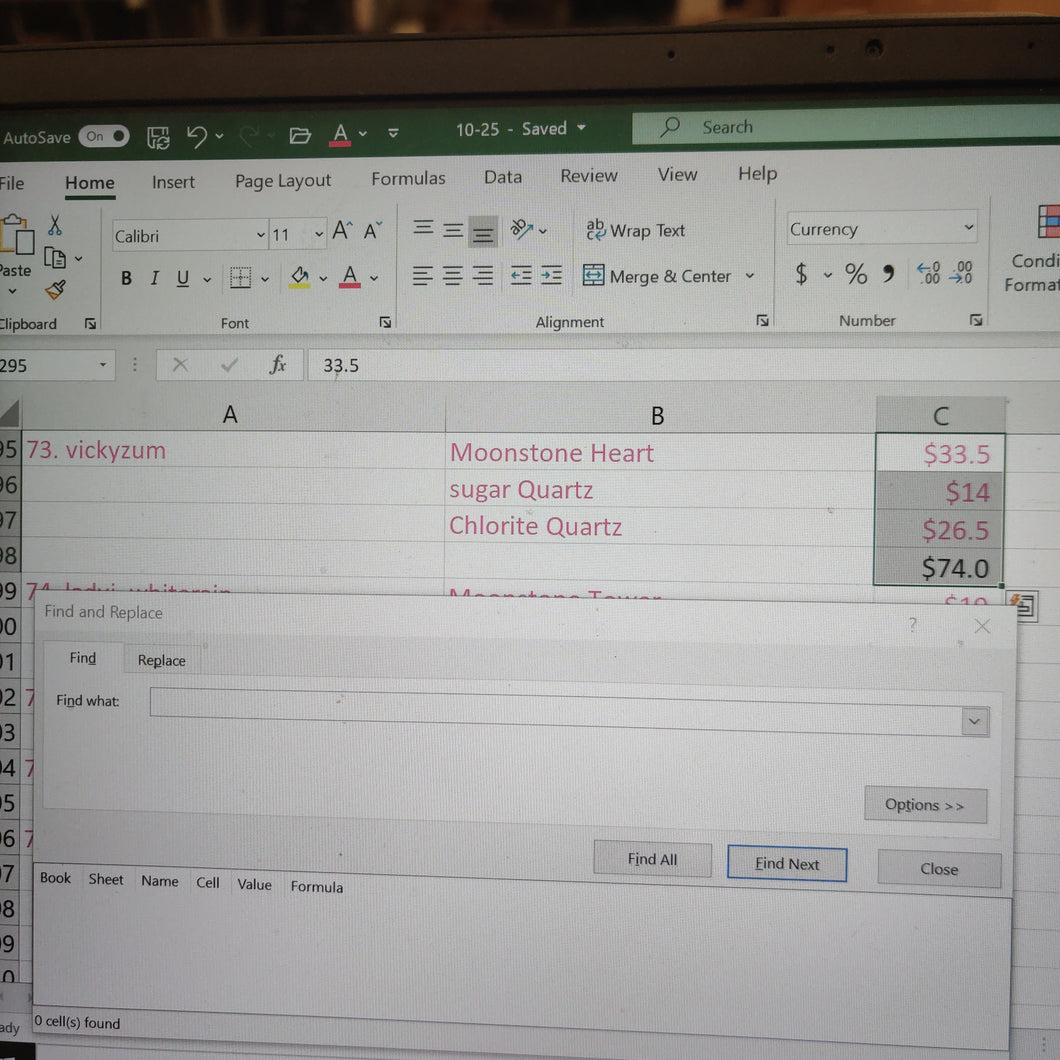
Task: Click Insert Function fx icon
Action: (x=277, y=365)
